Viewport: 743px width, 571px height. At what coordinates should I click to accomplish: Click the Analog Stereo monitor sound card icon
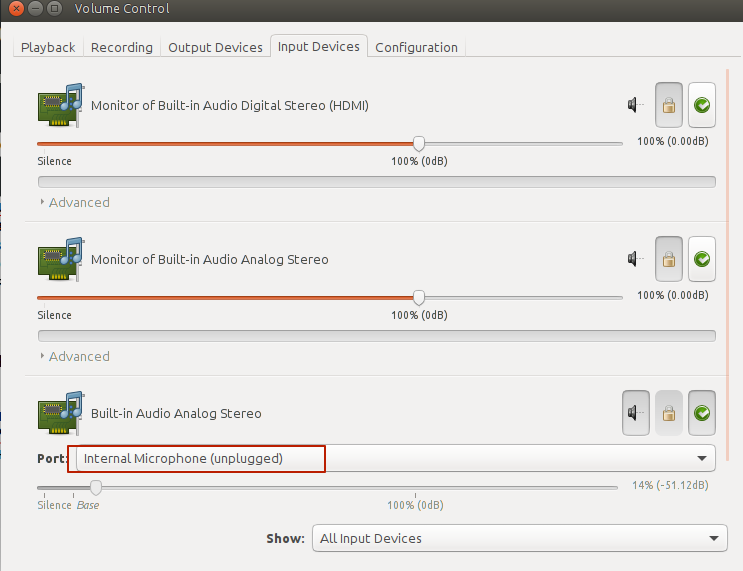(x=60, y=259)
